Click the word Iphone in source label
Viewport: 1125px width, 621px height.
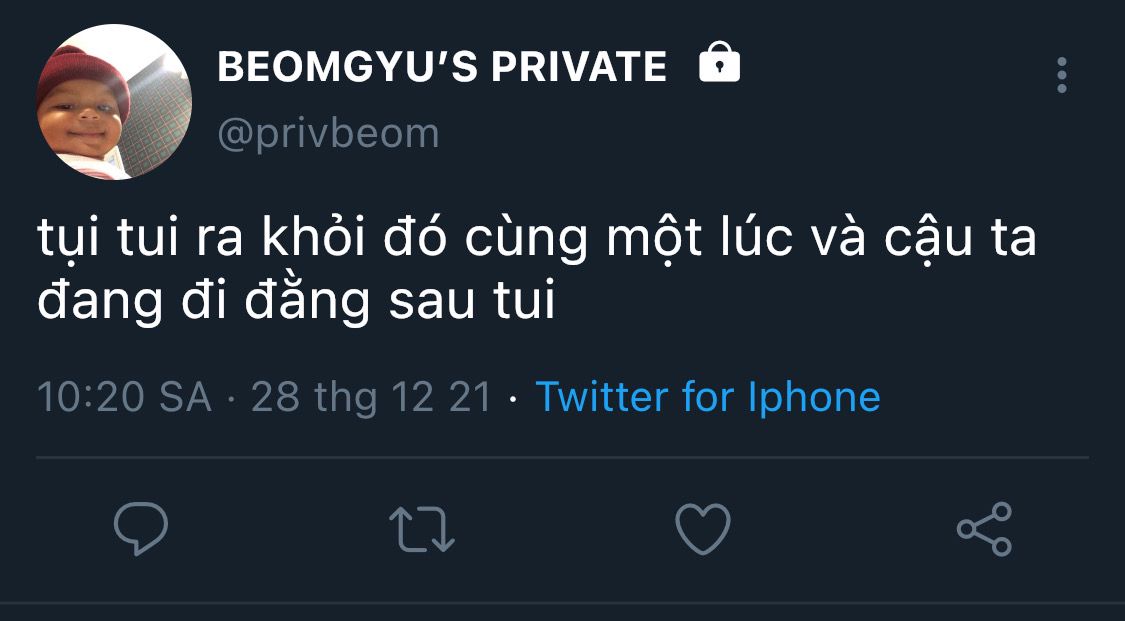coord(814,397)
